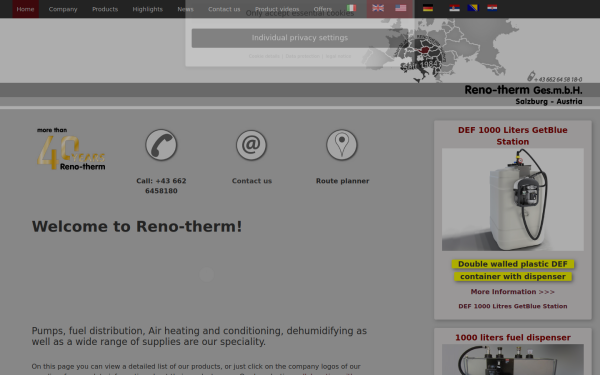Click the Salzburg - Austria text
The width and height of the screenshot is (600, 375).
pyautogui.click(x=549, y=101)
